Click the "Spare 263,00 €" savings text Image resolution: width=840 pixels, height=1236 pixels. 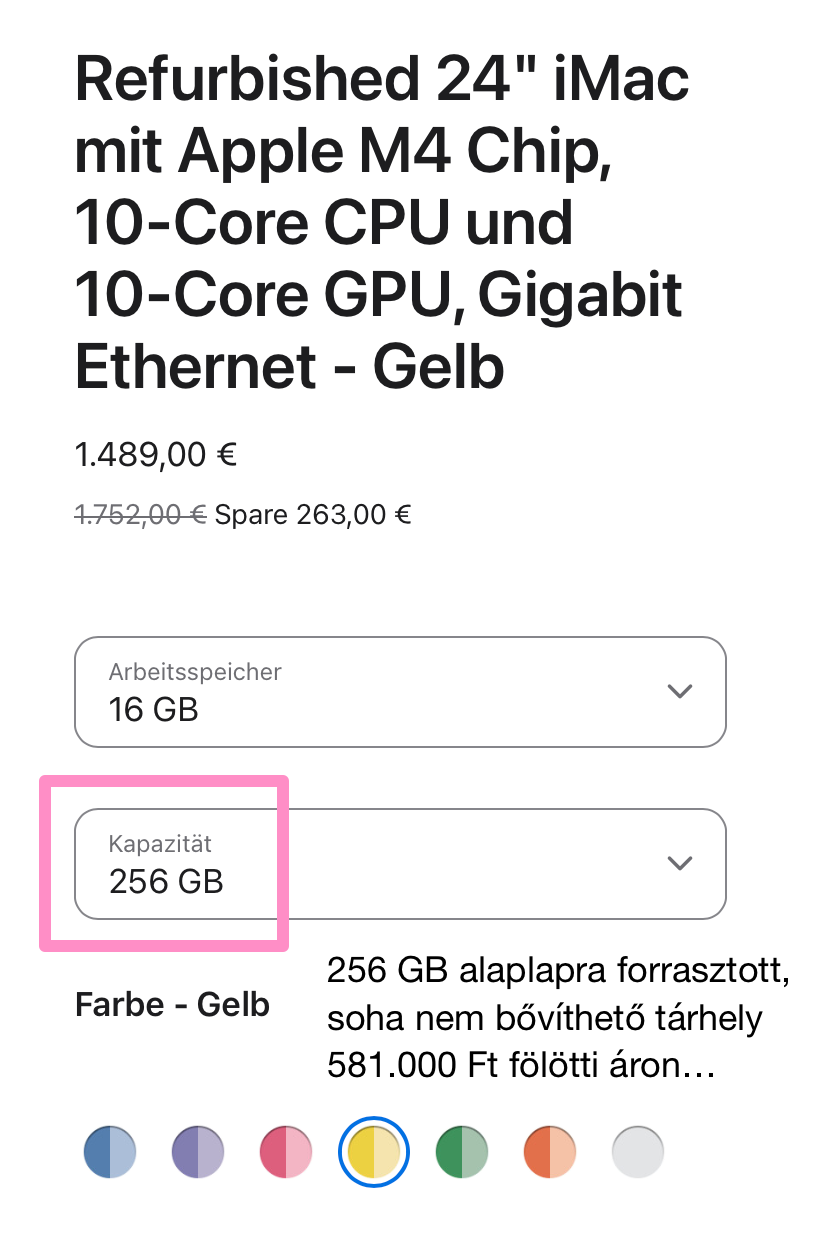coord(314,515)
